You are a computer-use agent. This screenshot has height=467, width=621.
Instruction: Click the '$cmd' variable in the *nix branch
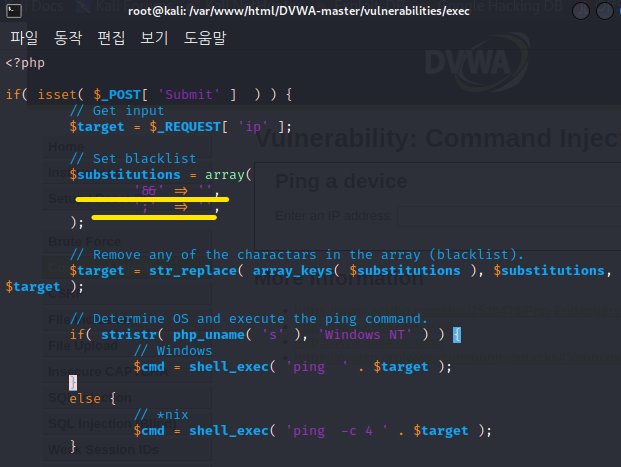click(149, 431)
